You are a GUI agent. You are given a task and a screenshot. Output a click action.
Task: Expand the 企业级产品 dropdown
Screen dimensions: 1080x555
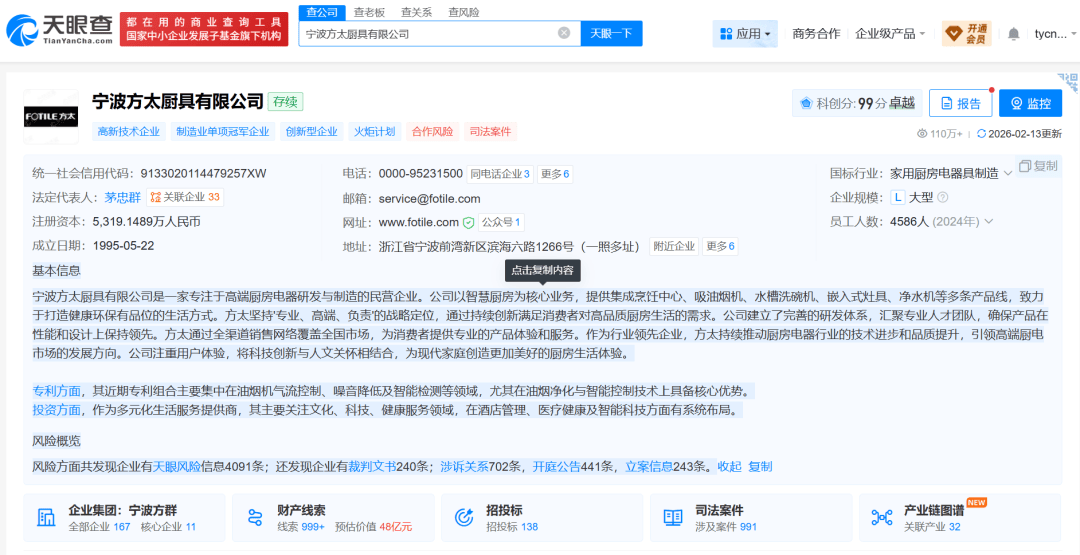click(x=890, y=33)
